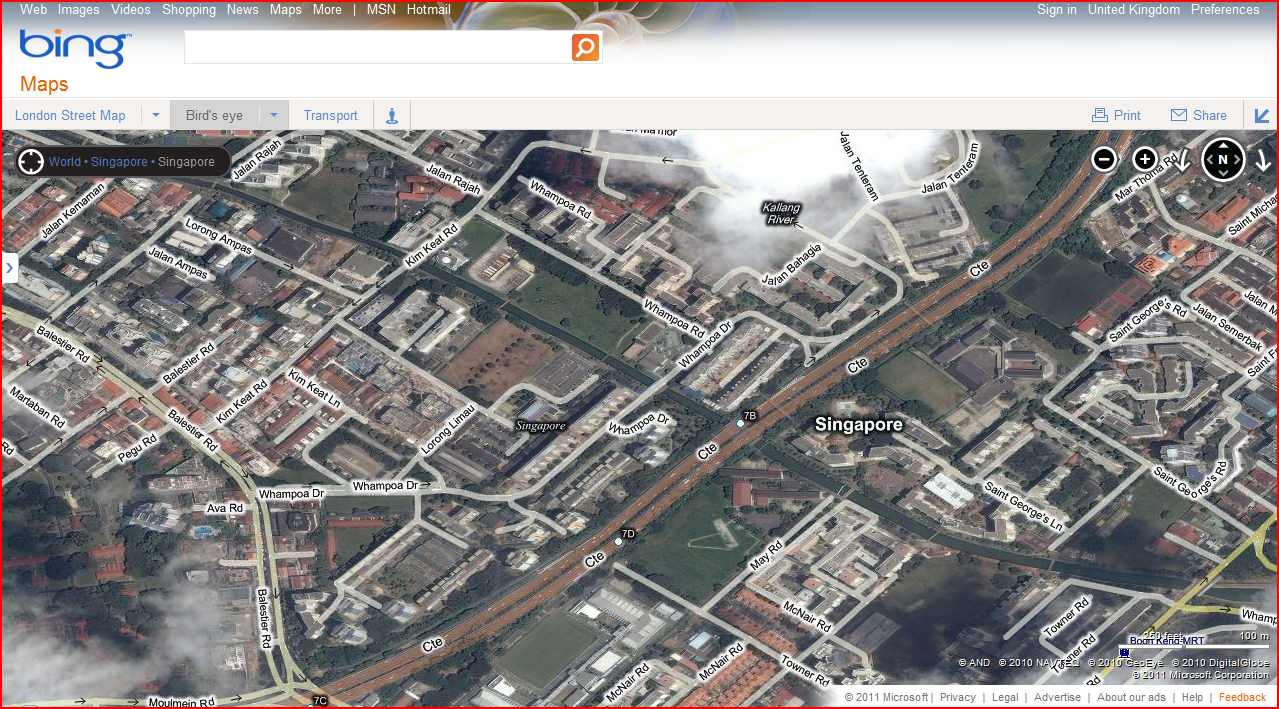This screenshot has height=709, width=1279.
Task: Click the orange search magnifier icon
Action: [585, 46]
